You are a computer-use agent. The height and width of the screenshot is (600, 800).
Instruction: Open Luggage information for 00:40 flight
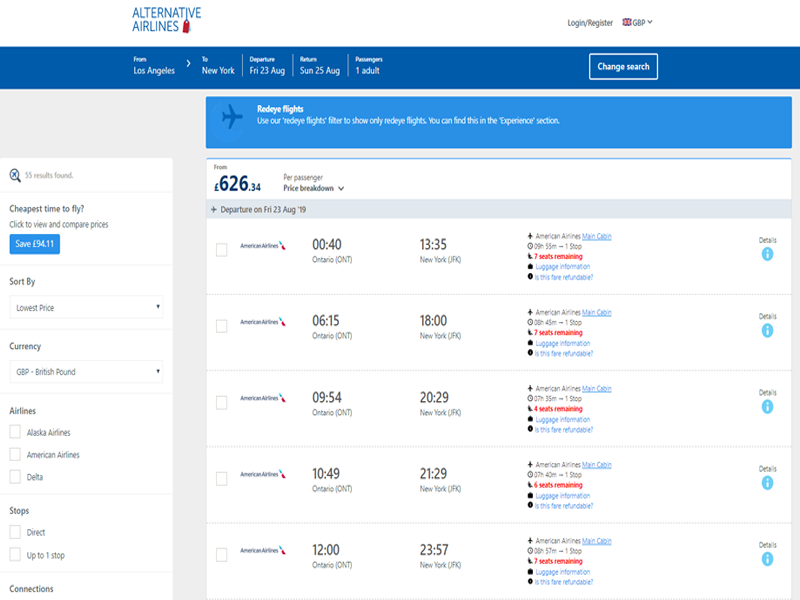563,267
